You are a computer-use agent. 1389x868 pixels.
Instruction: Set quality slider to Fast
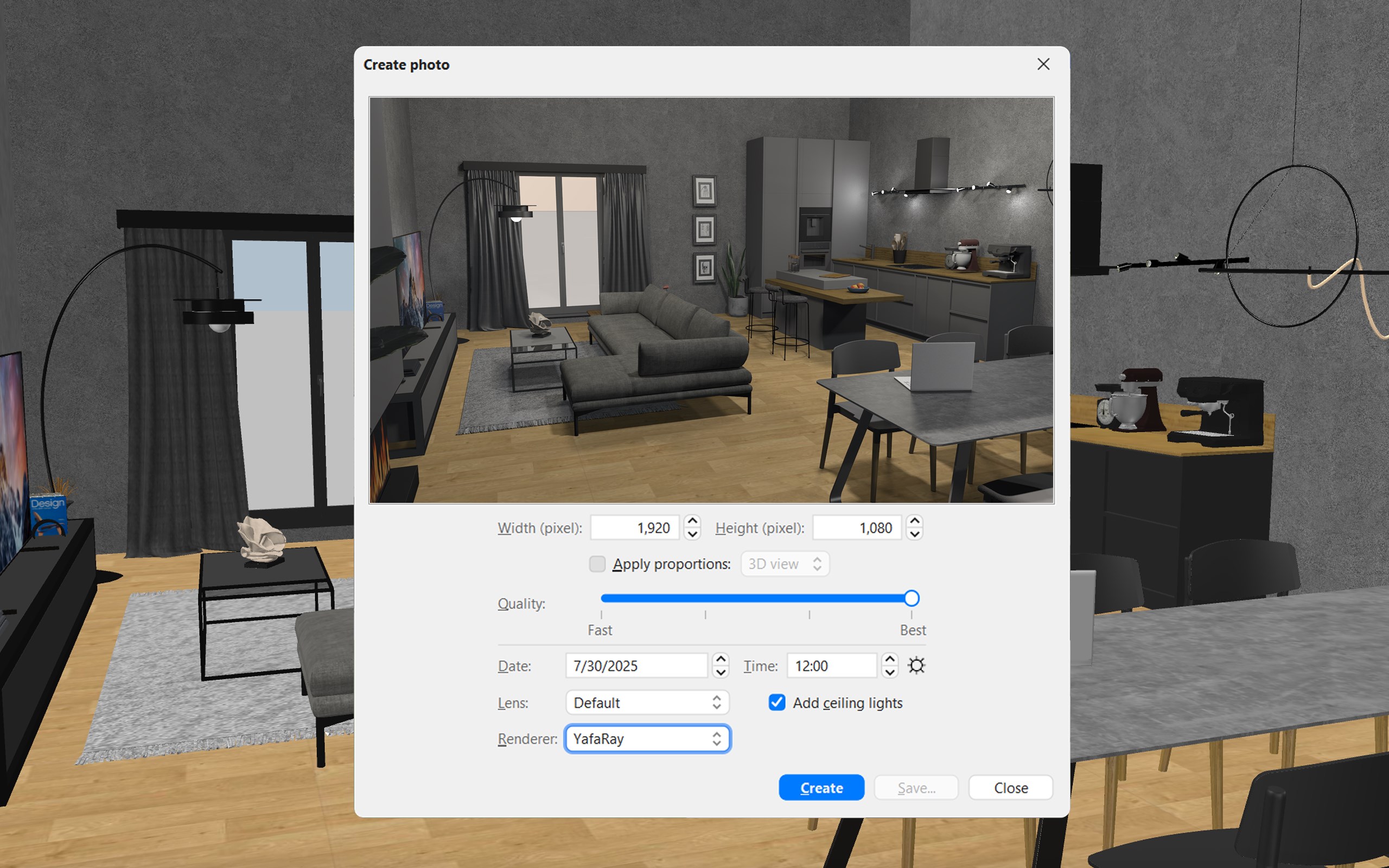coord(601,598)
